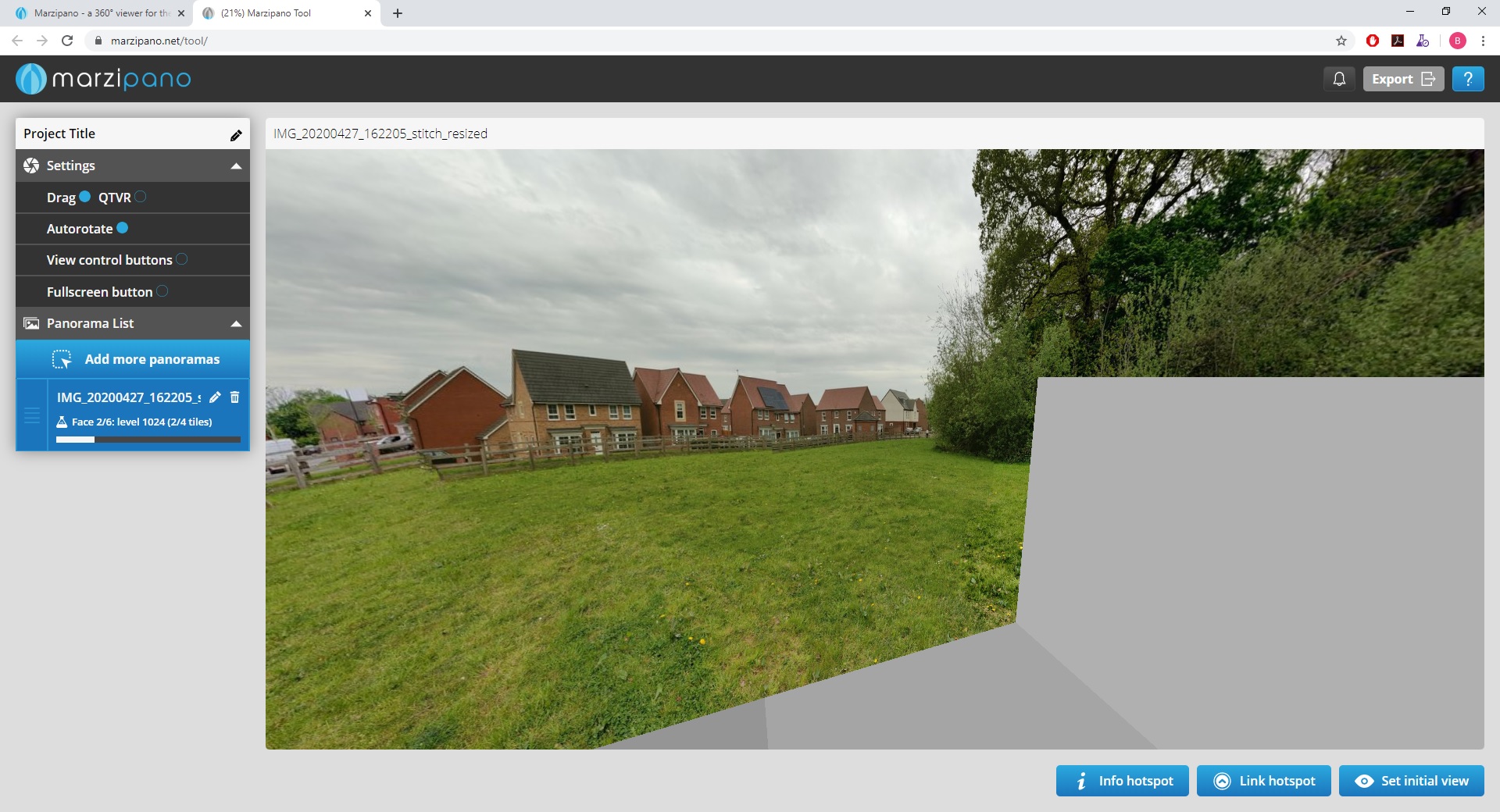Bookmark this page with the star icon
The width and height of the screenshot is (1500, 812).
pos(1341,41)
